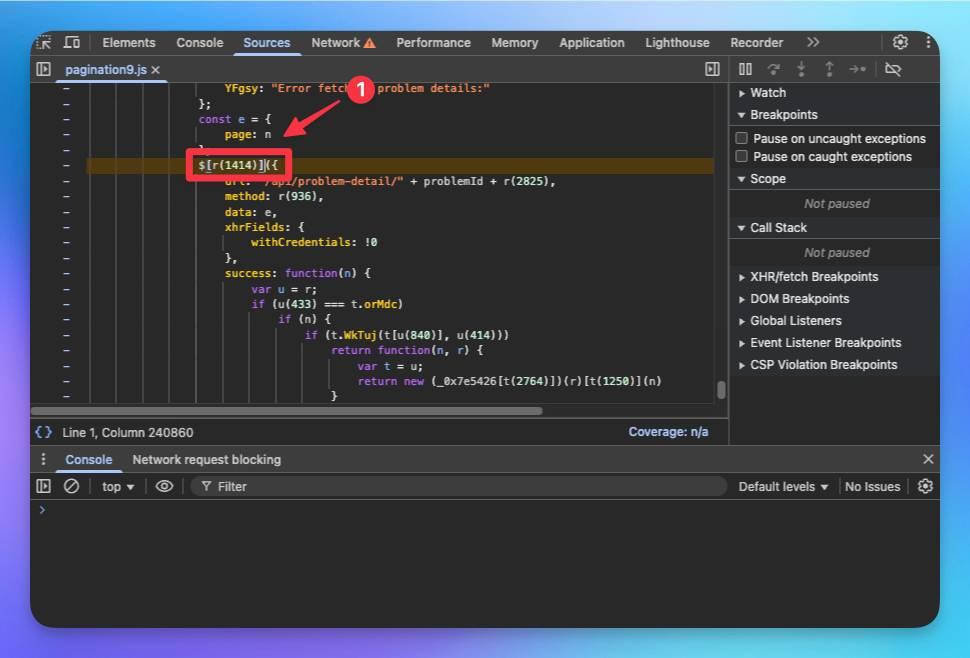Open console settings gear
Screen dimensions: 970x658
pyautogui.click(x=925, y=486)
